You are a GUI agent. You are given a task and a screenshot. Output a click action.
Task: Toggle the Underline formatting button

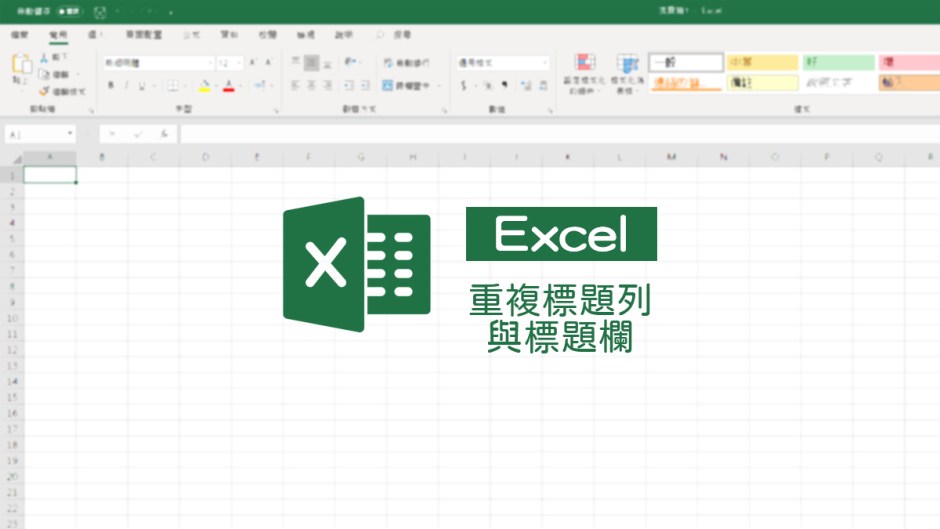(141, 86)
